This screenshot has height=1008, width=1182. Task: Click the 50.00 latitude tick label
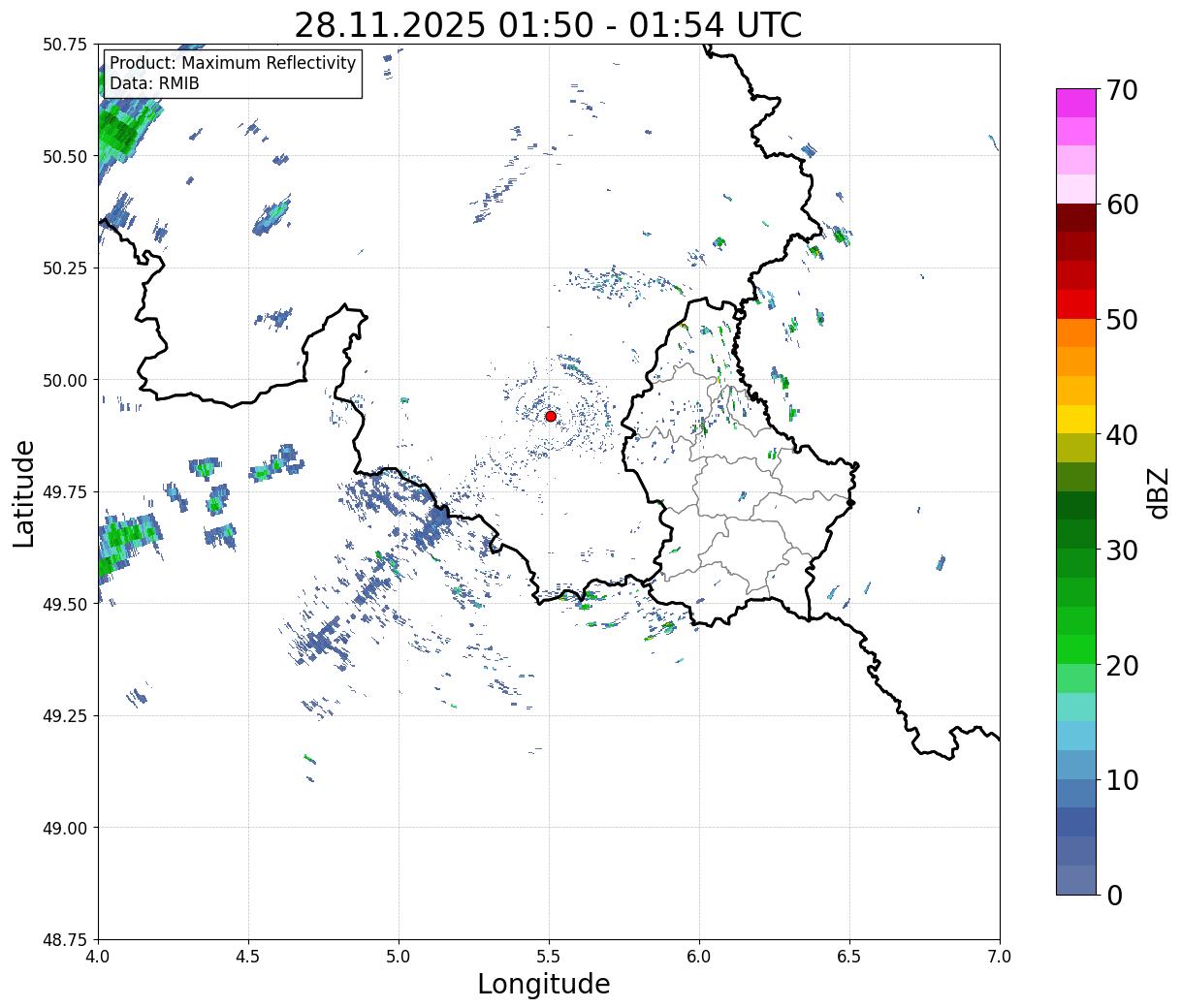(65, 380)
